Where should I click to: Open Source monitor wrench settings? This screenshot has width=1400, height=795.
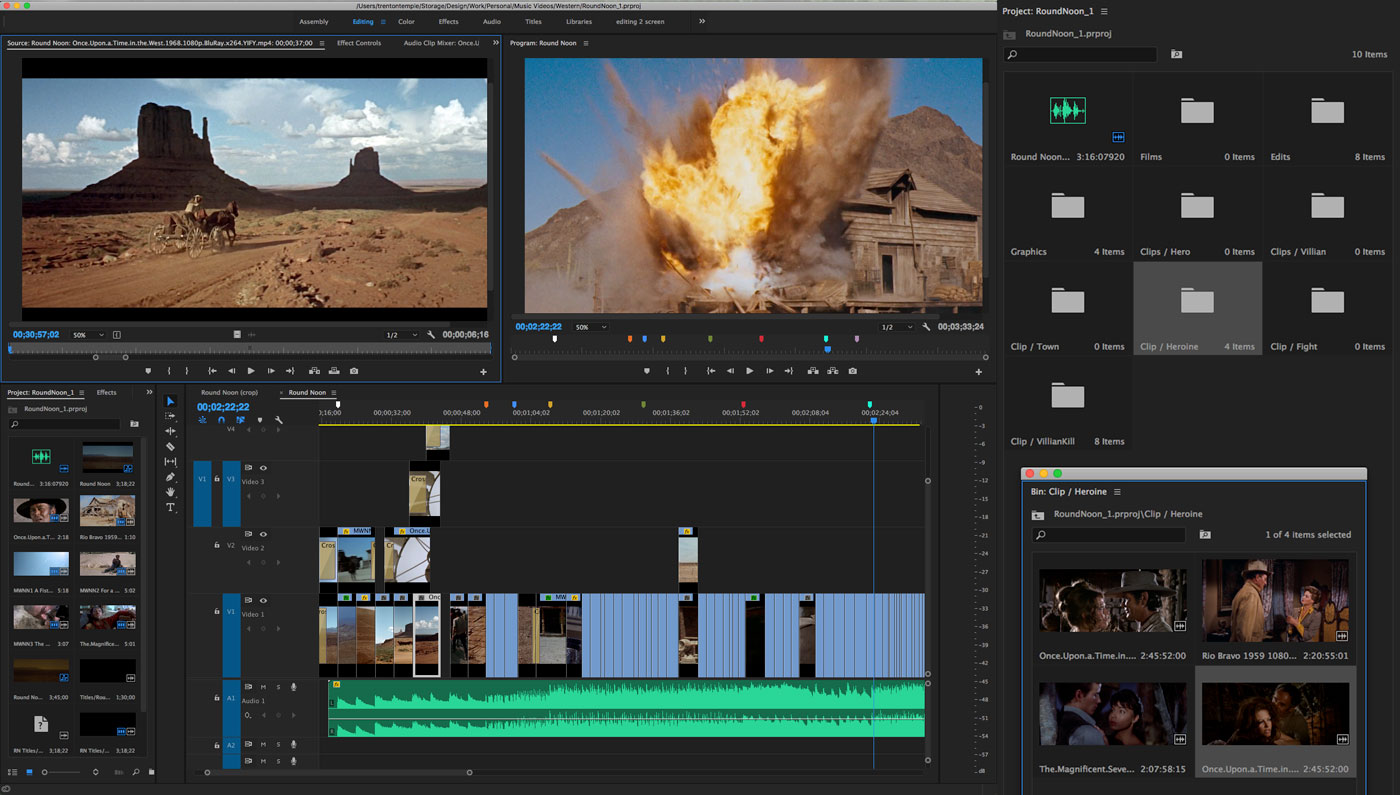[x=431, y=335]
